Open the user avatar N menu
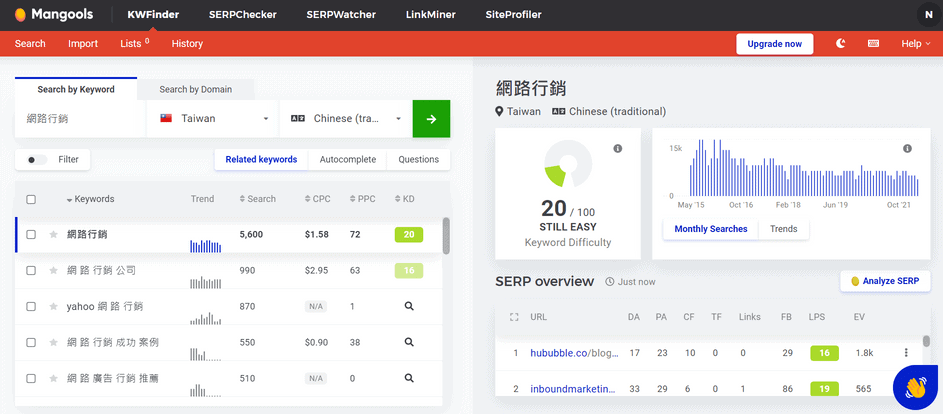 (929, 15)
